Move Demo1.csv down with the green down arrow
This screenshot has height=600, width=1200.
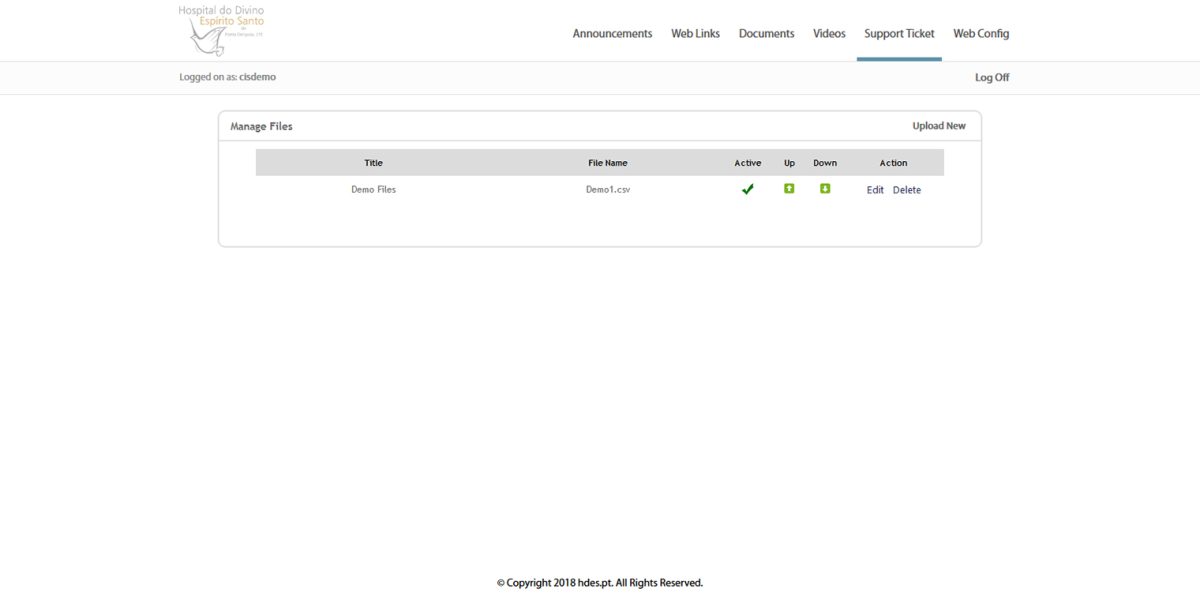click(x=825, y=189)
